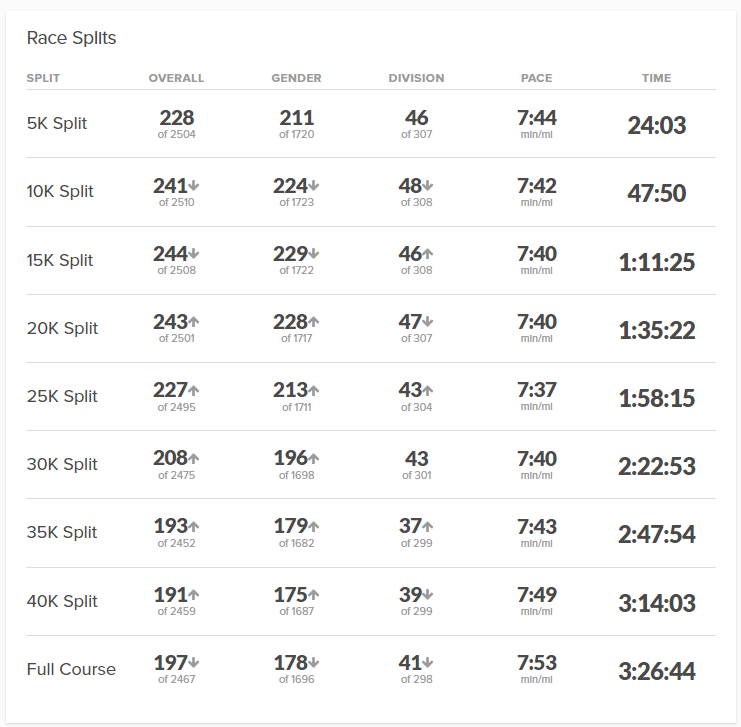Click the up arrow beside 15K division rank 46
The image size is (741, 727).
point(428,254)
